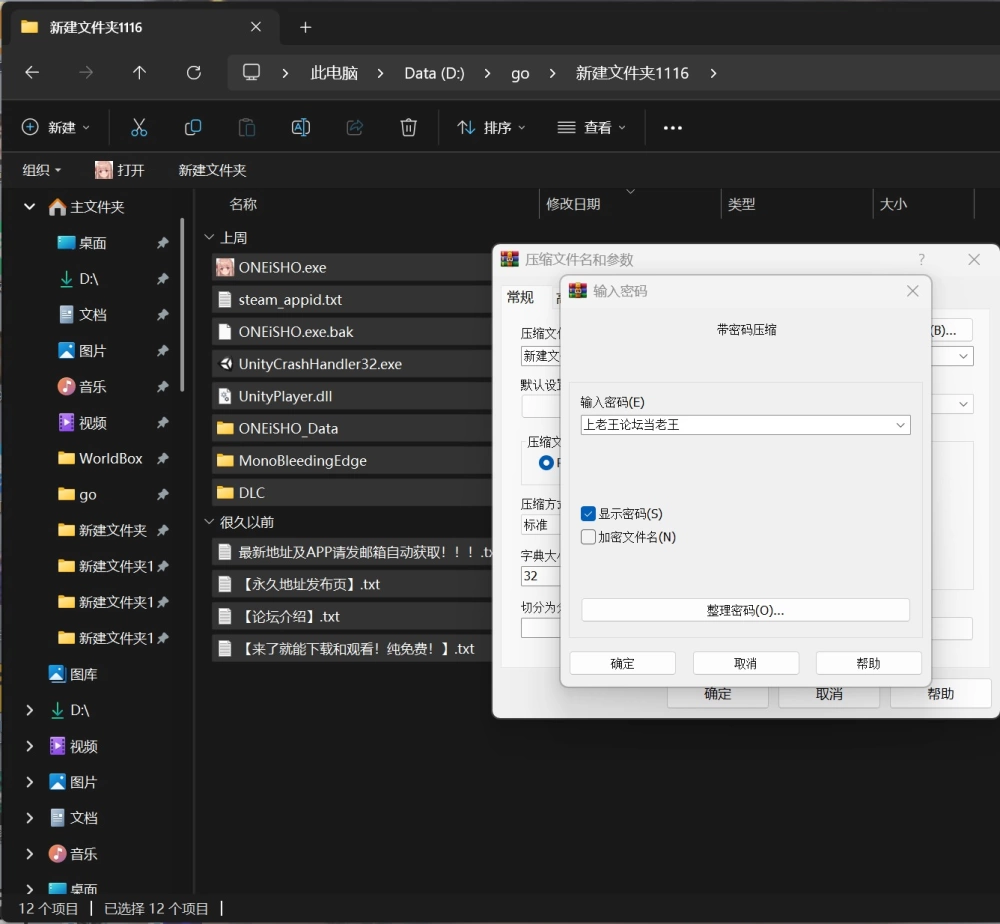1000x924 pixels.
Task: Click go breadcrumb segment
Action: point(520,73)
